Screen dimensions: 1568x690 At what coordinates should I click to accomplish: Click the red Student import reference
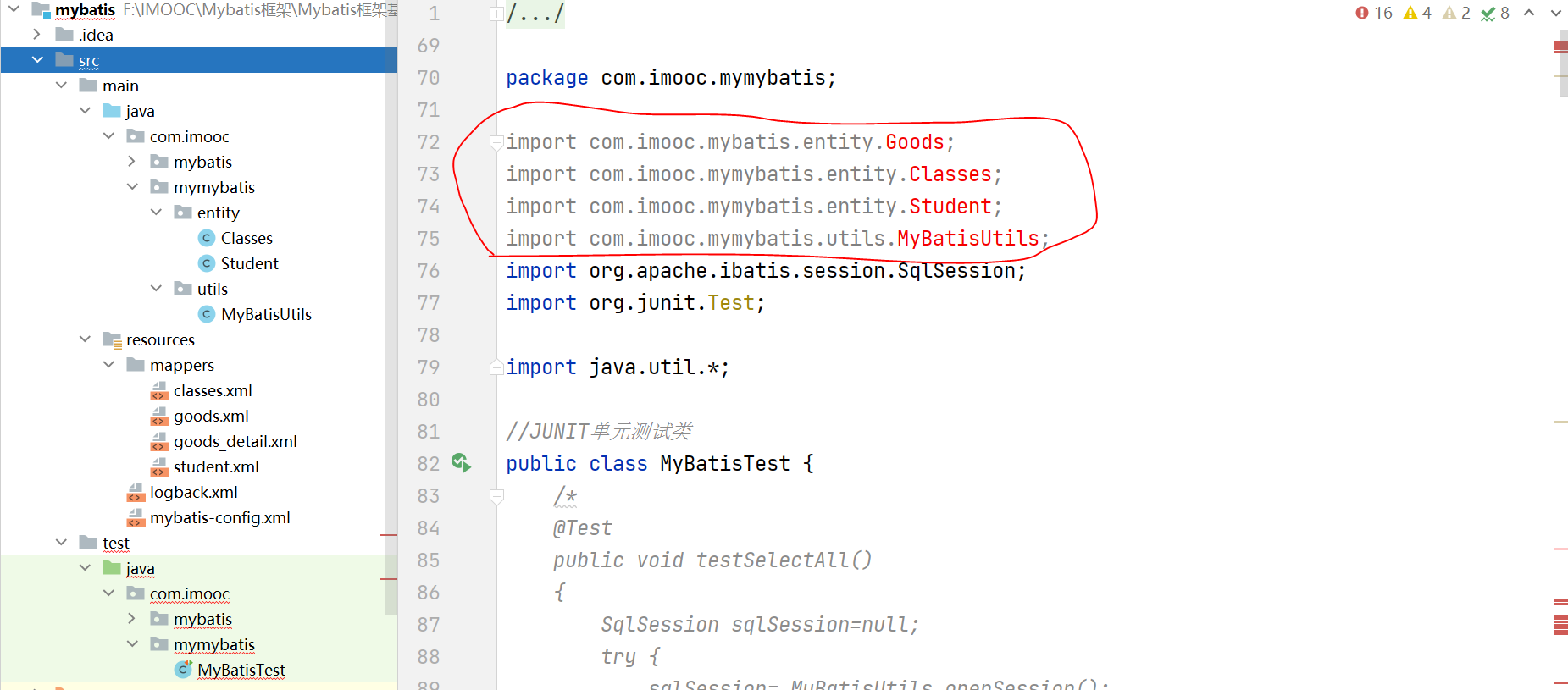pos(950,207)
